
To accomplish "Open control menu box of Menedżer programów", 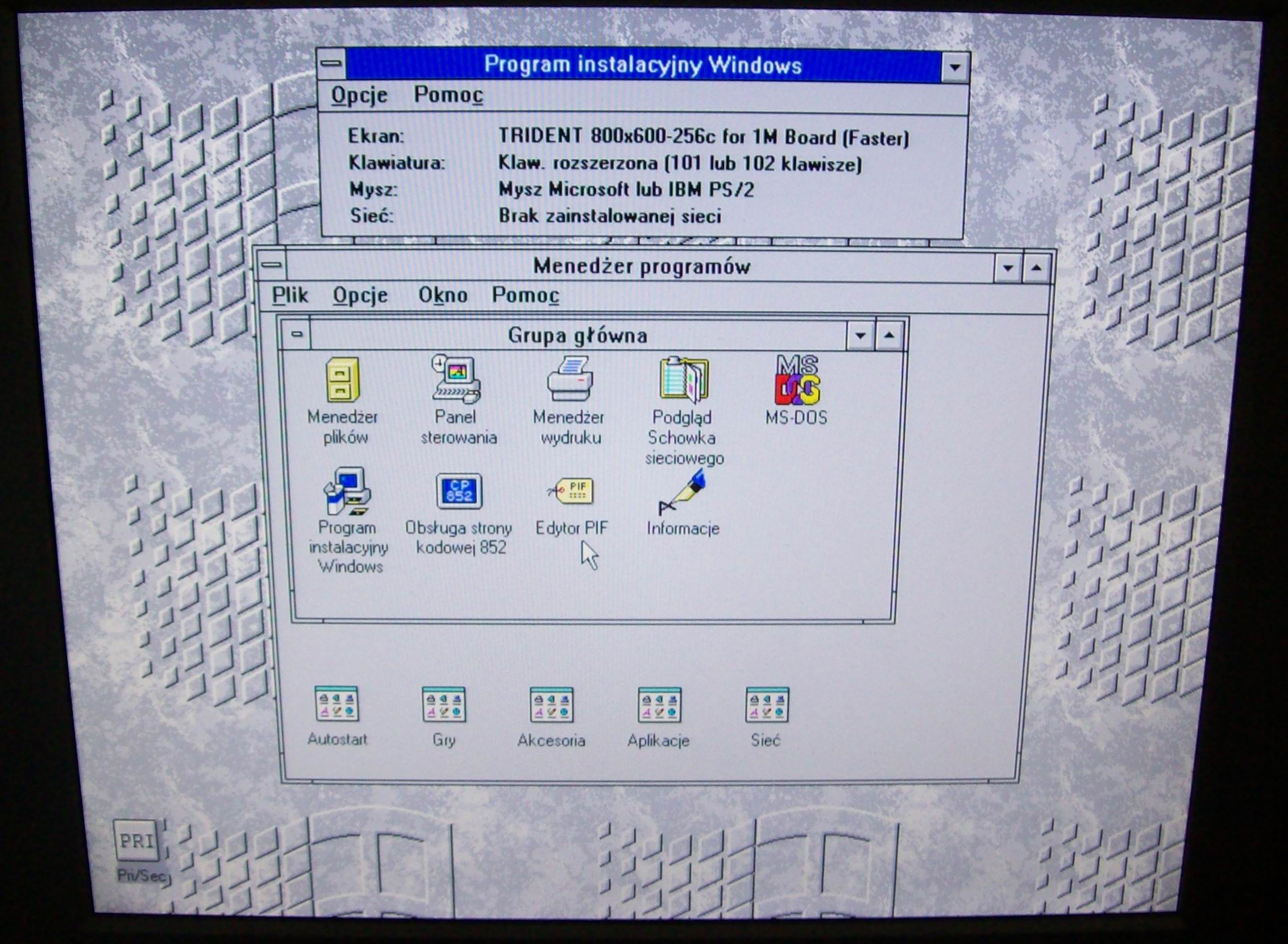I will pyautogui.click(x=272, y=265).
